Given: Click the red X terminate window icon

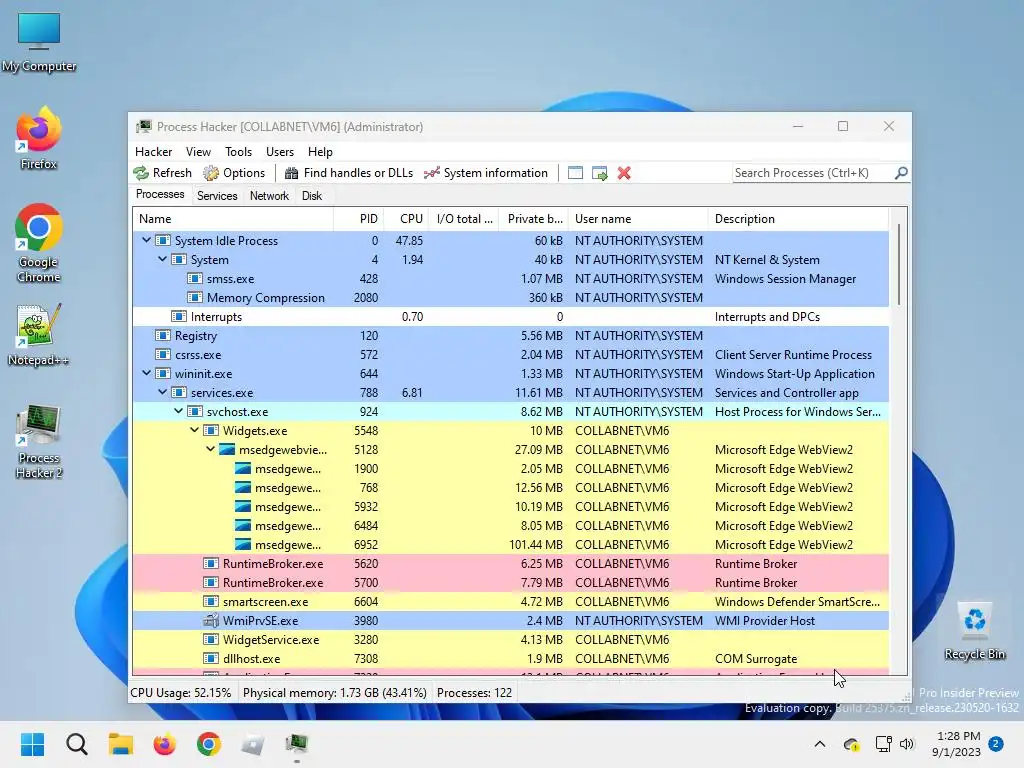Looking at the screenshot, I should [624, 173].
